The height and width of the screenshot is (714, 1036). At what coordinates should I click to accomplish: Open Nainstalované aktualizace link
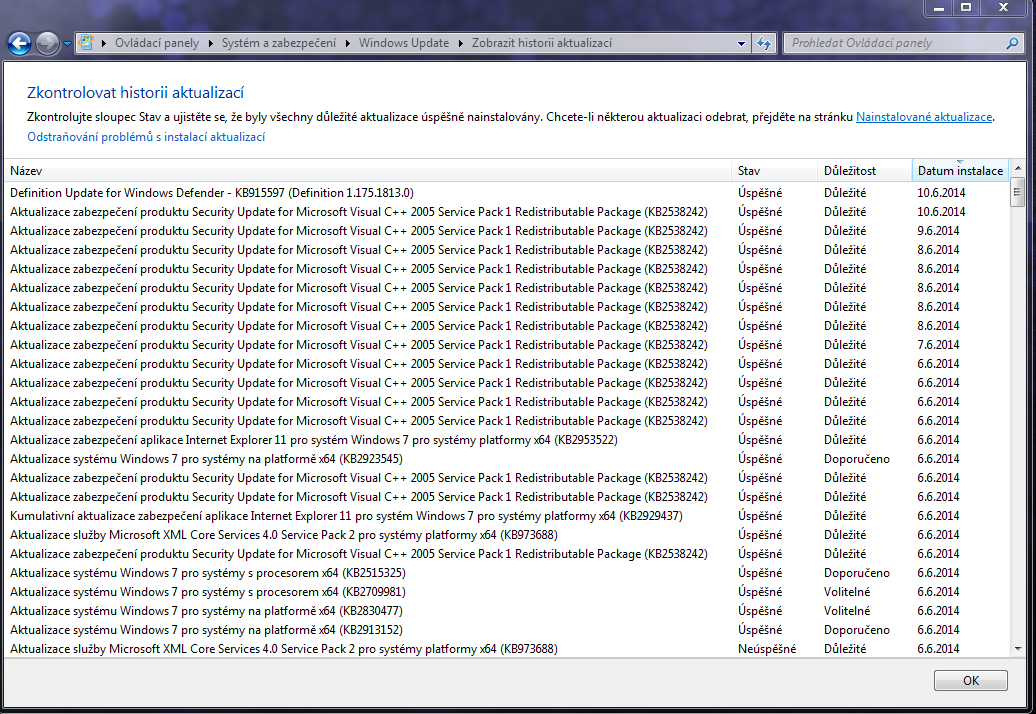(x=924, y=117)
